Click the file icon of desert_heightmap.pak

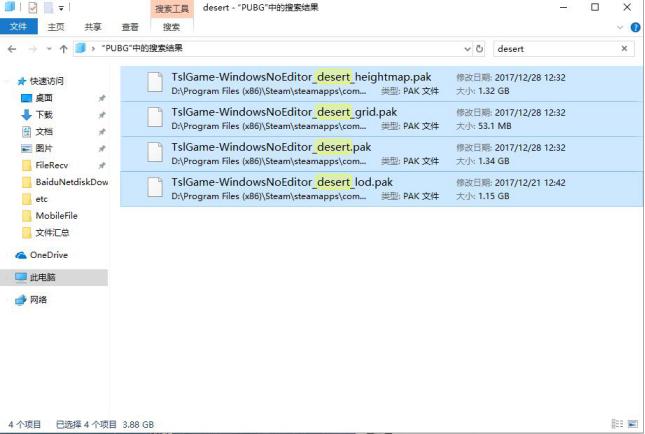click(x=155, y=82)
